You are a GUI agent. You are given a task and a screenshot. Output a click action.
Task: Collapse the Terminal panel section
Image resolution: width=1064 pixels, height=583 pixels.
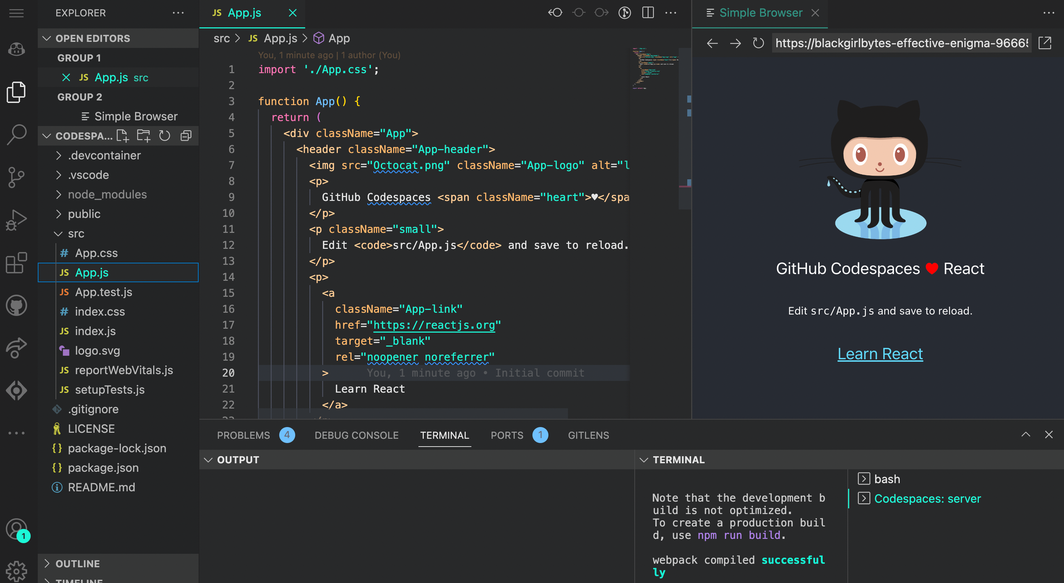pyautogui.click(x=850, y=460)
